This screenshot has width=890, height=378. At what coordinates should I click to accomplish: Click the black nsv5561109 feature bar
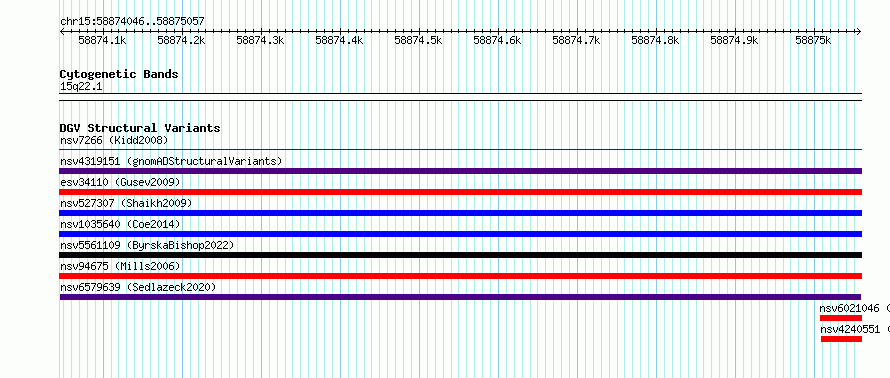tap(461, 255)
